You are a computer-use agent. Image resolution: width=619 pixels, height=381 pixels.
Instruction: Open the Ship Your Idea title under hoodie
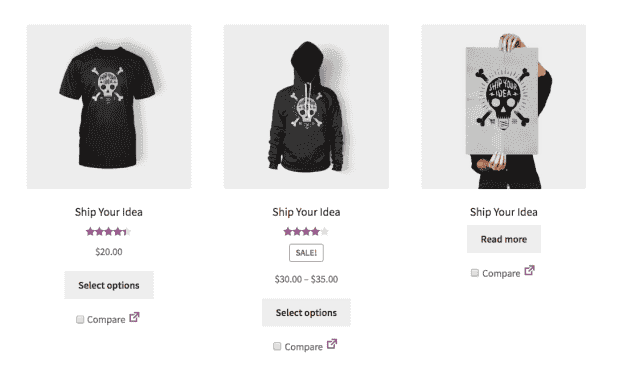coord(306,212)
